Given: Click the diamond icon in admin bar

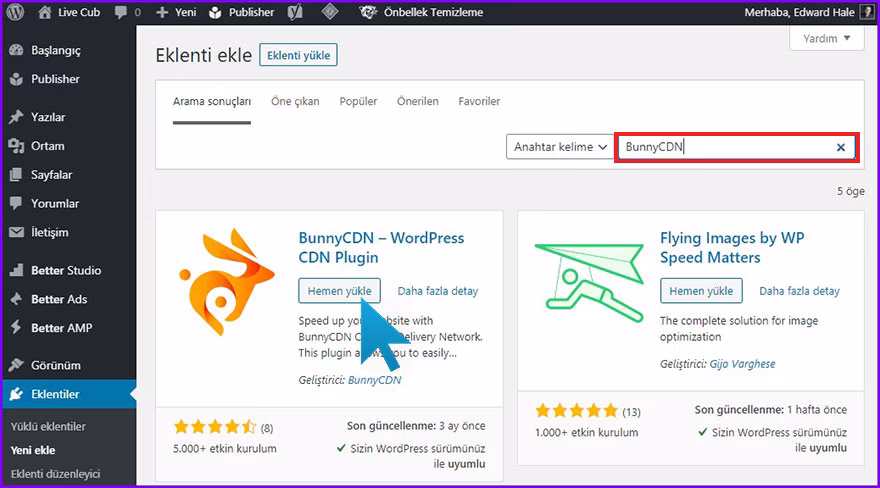Looking at the screenshot, I should click(x=330, y=12).
